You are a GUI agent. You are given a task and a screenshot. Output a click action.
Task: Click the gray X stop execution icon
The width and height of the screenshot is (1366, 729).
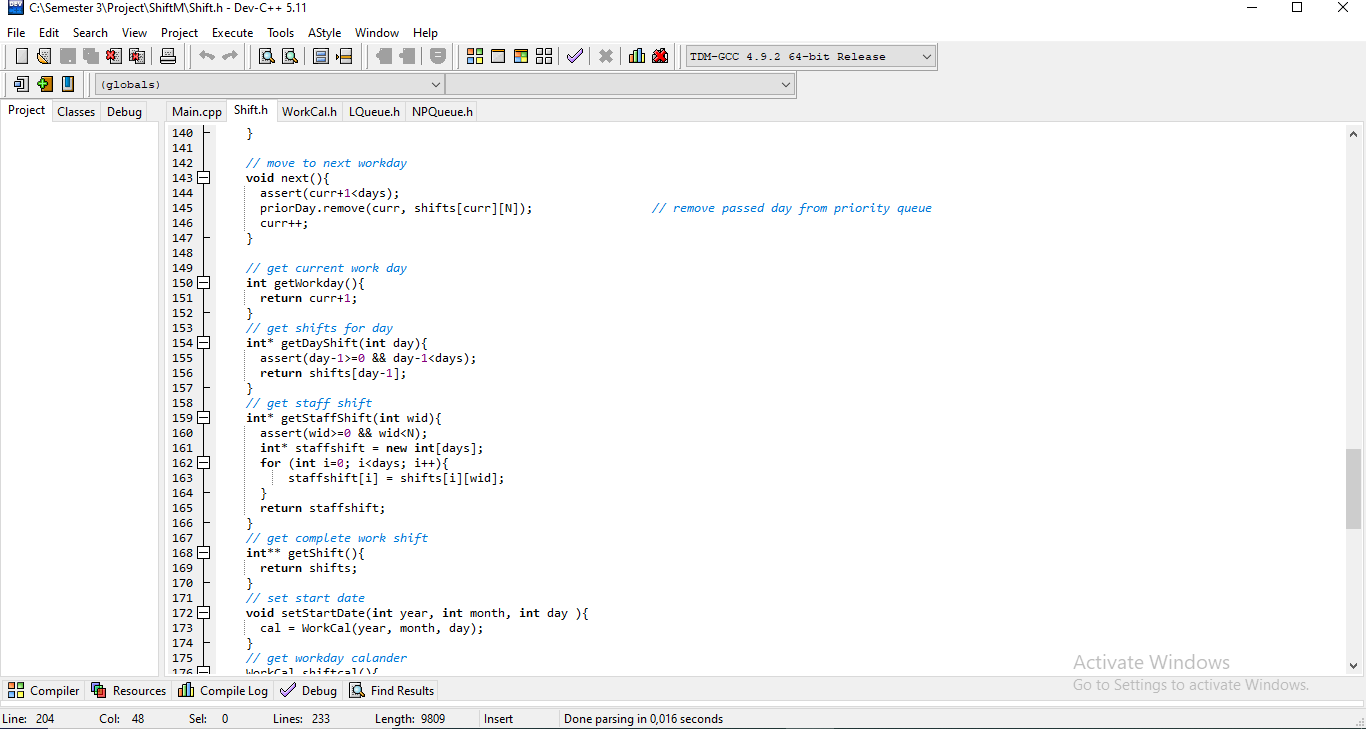(x=606, y=56)
